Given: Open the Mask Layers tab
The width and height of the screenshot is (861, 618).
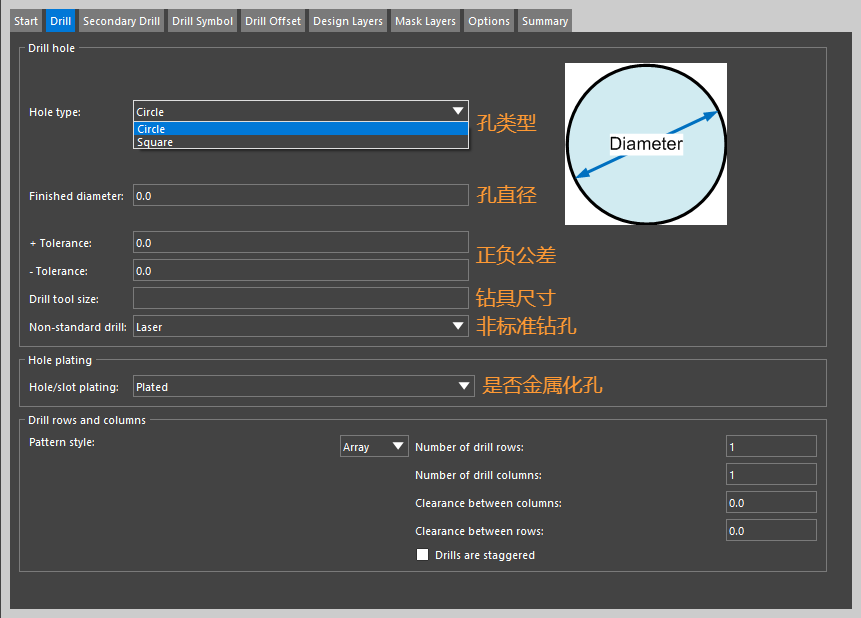Looking at the screenshot, I should click(425, 21).
